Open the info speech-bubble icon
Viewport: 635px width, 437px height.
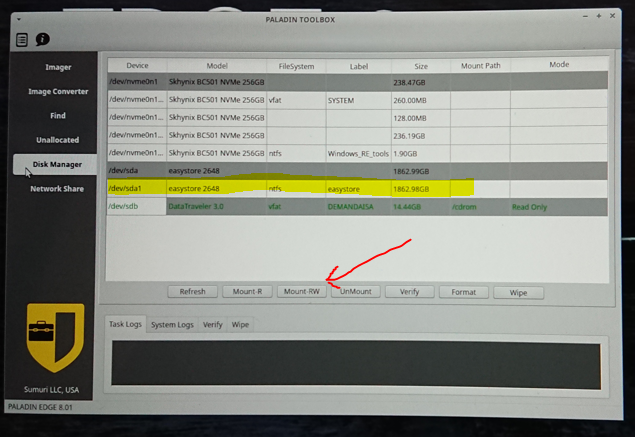(43, 39)
